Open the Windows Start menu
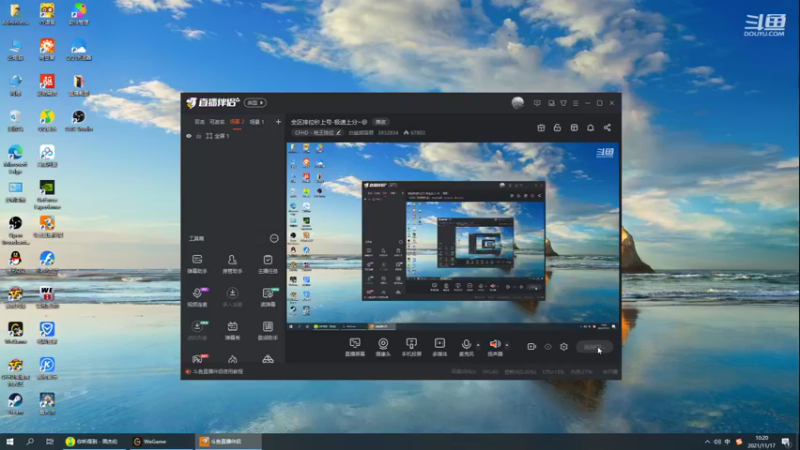This screenshot has width=800, height=450. click(x=10, y=441)
